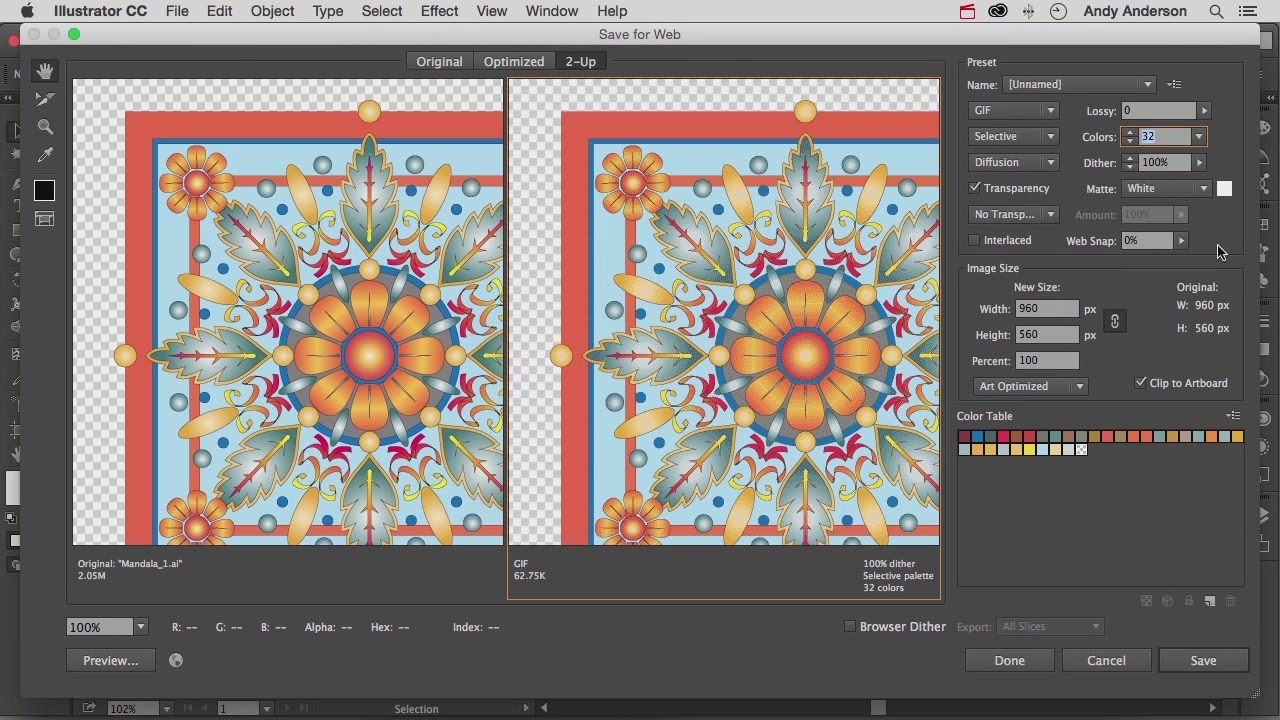Open the preset Name dropdown
Viewport: 1280px width, 720px height.
pos(1080,85)
